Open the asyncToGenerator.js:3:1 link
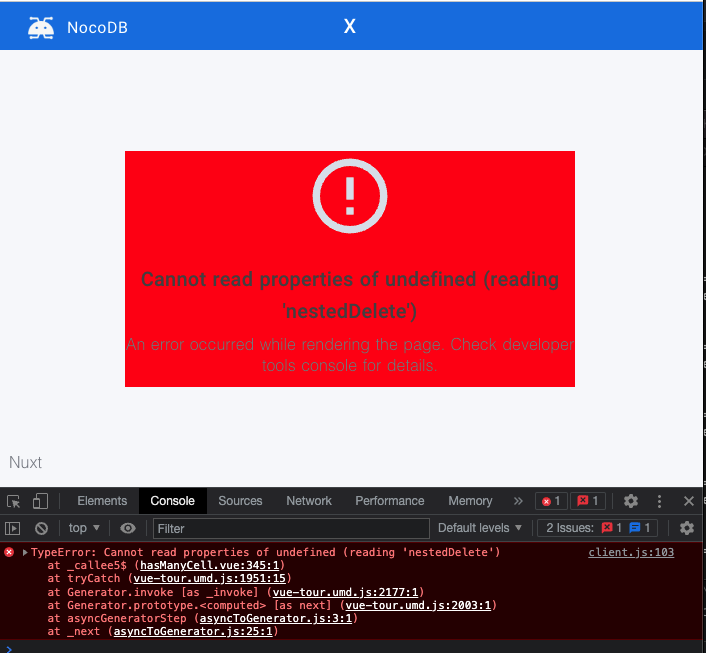The image size is (706, 653). point(276,618)
